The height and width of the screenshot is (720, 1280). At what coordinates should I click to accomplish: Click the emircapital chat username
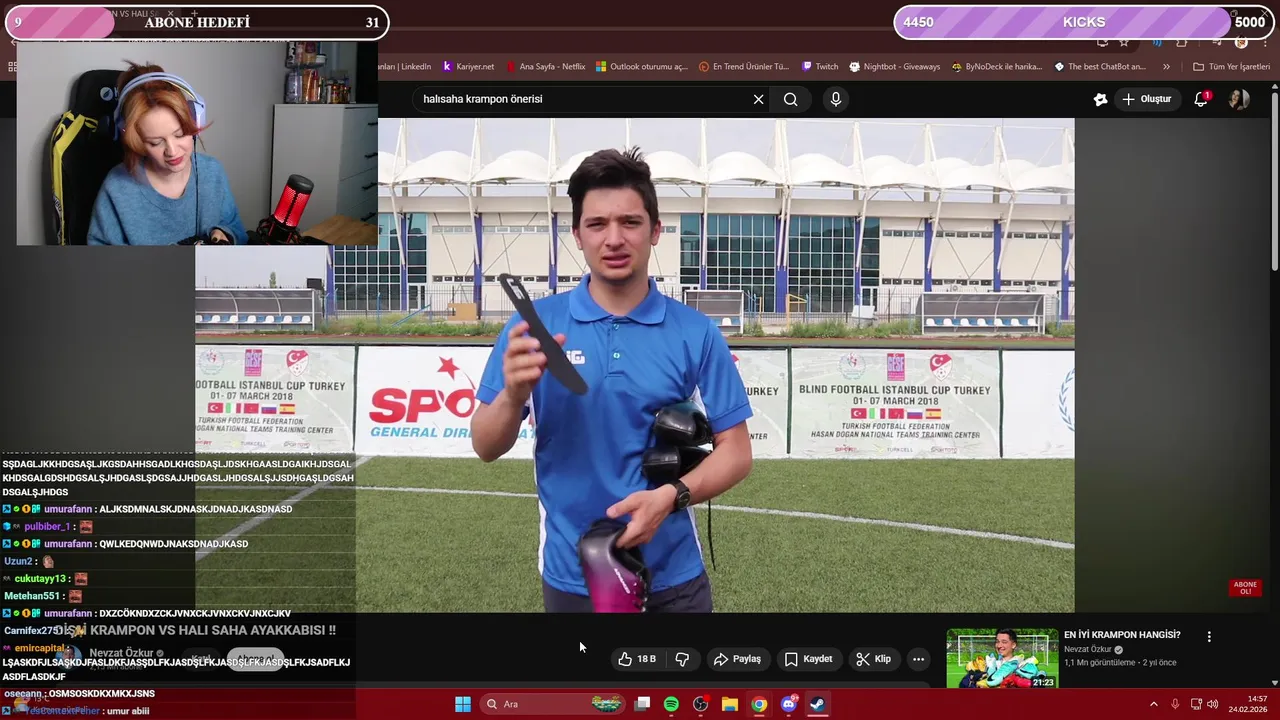tap(40, 648)
